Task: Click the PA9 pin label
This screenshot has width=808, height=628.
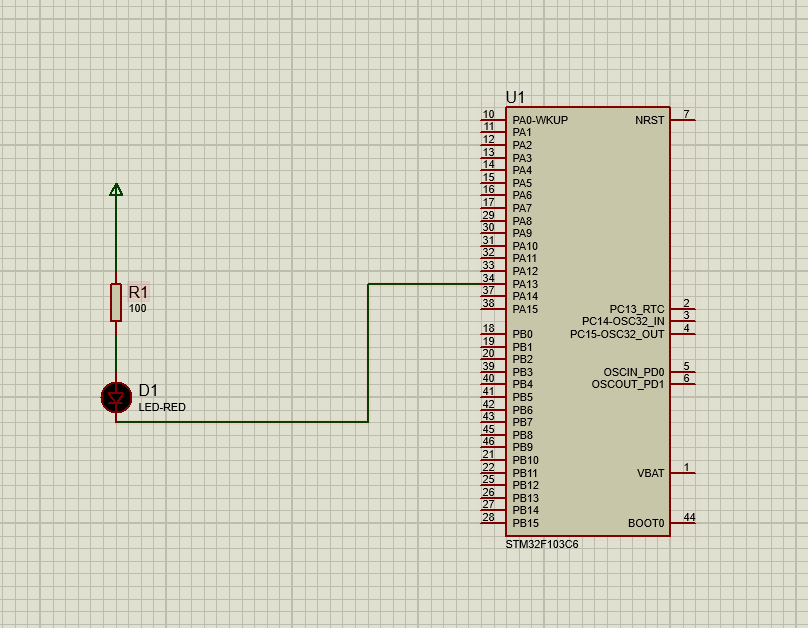Action: pos(522,233)
